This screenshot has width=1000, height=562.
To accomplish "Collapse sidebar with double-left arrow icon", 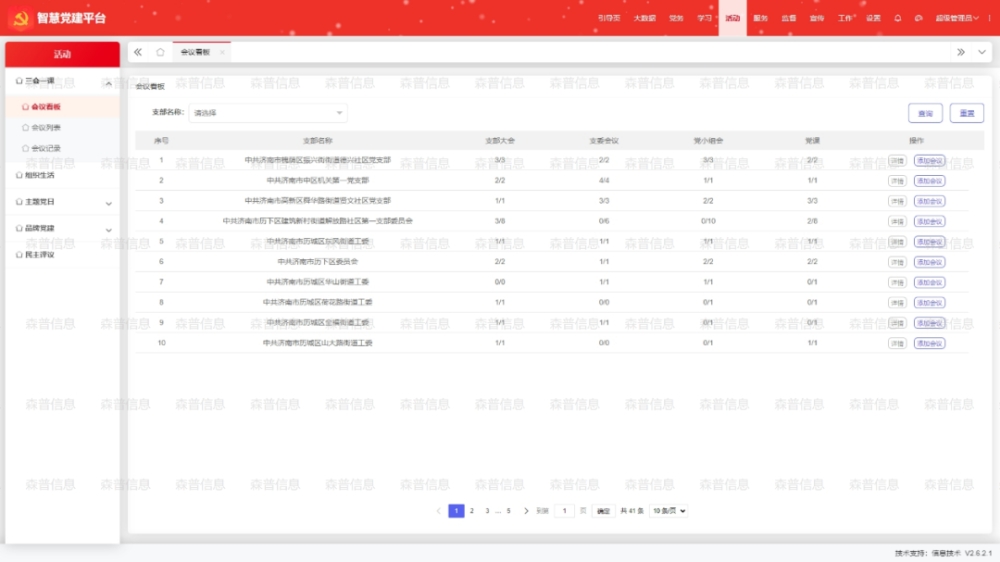I will pos(138,52).
